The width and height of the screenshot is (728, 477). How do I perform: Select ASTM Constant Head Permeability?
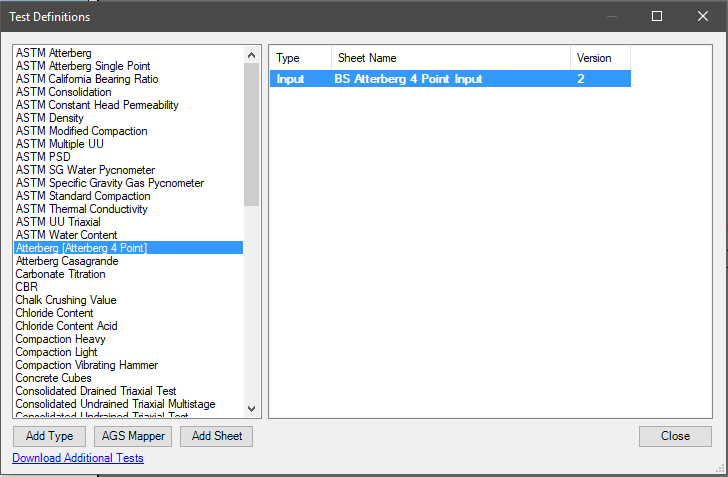pyautogui.click(x=128, y=105)
